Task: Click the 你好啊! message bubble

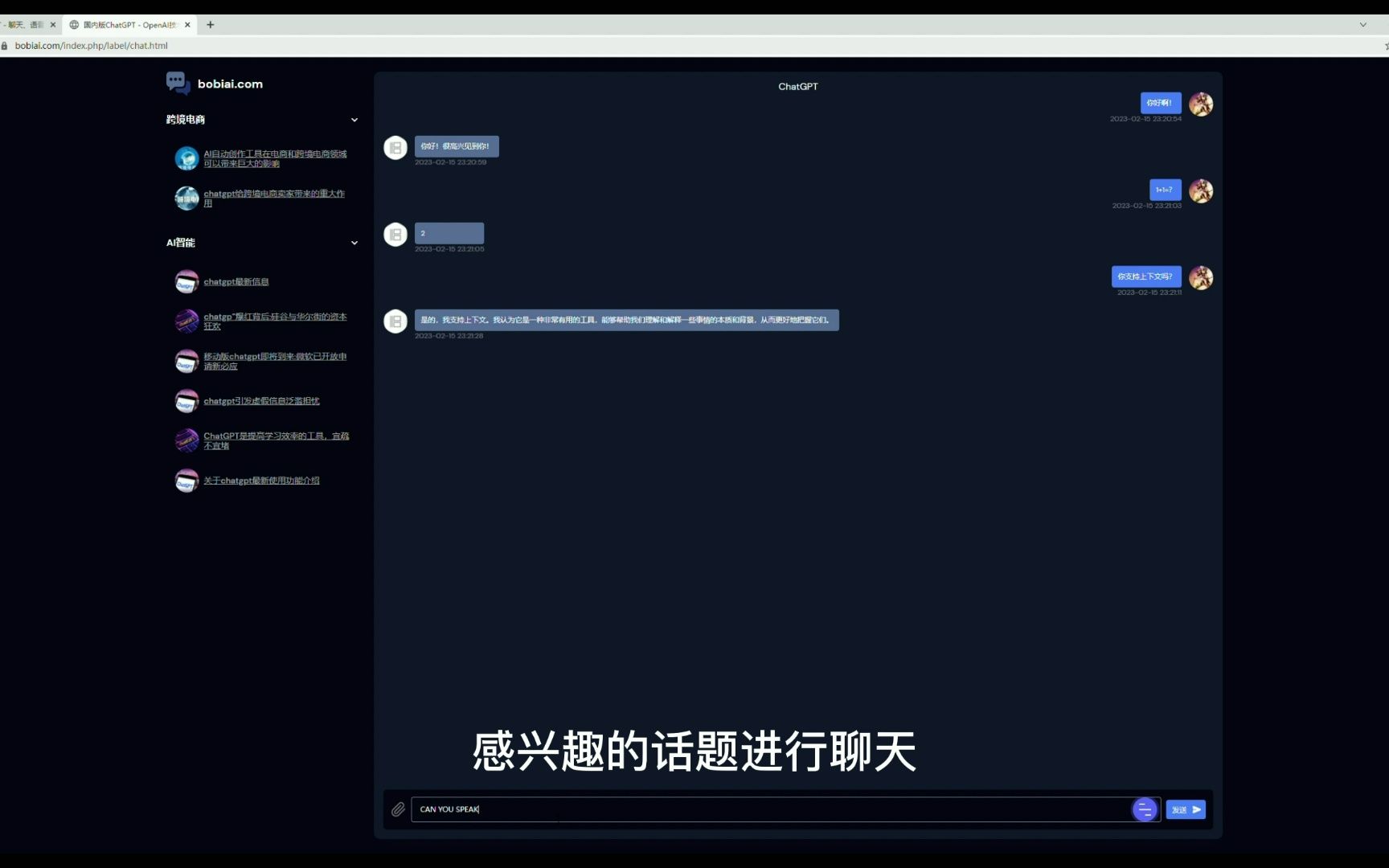Action: (x=1161, y=103)
